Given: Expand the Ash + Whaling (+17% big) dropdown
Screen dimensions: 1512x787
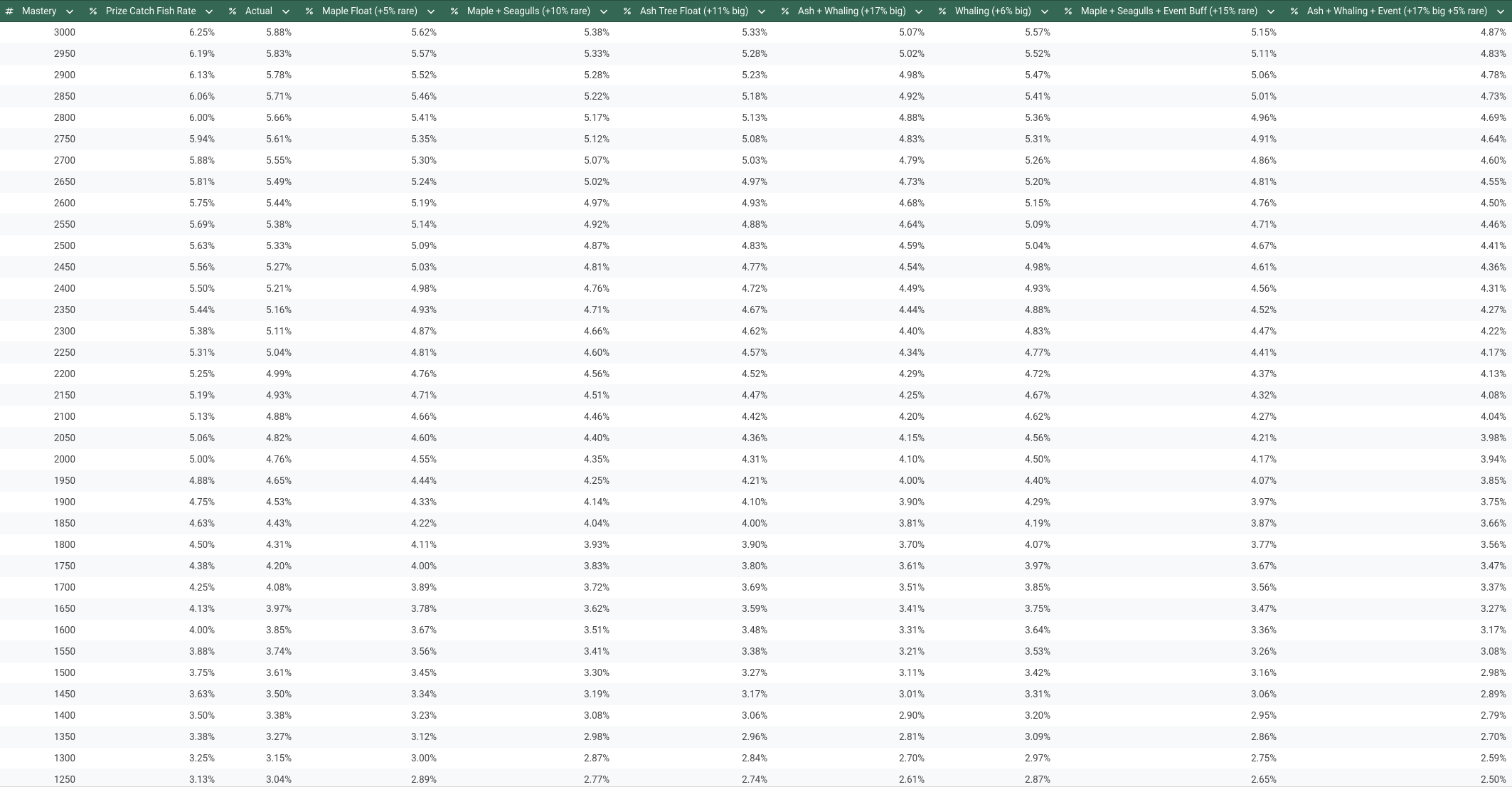Looking at the screenshot, I should tap(919, 11).
